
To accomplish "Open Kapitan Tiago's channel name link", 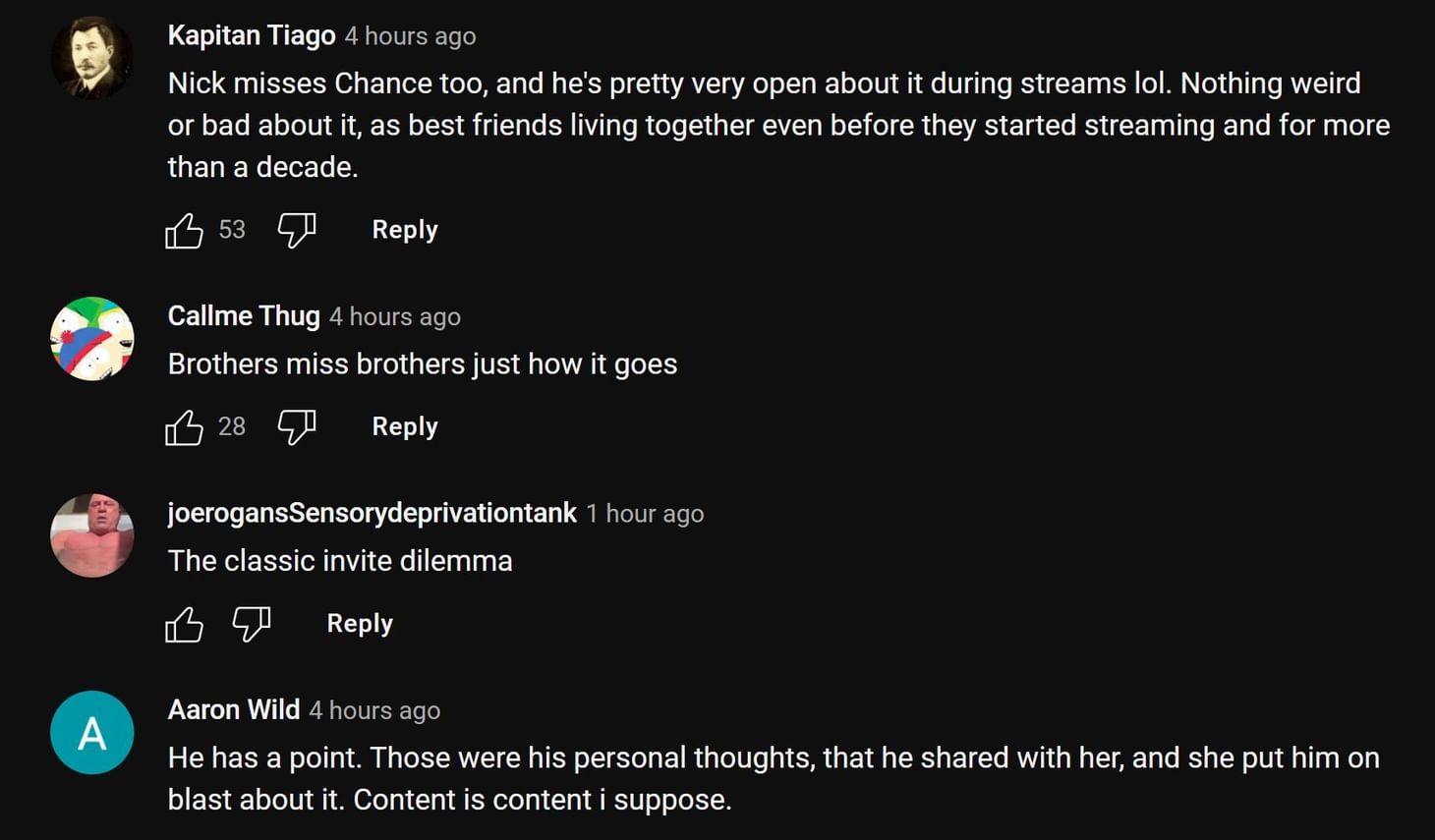I will 252,35.
